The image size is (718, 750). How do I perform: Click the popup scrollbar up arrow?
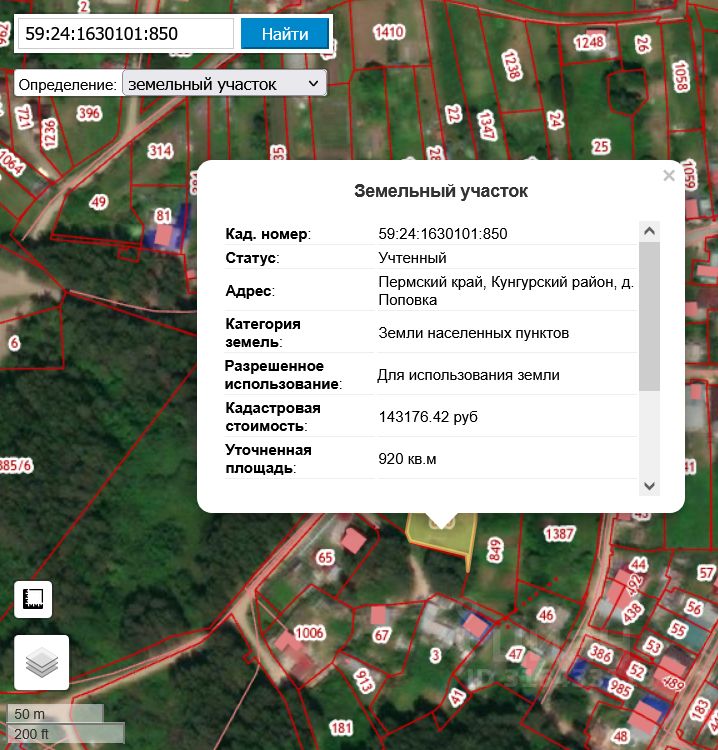pos(649,231)
